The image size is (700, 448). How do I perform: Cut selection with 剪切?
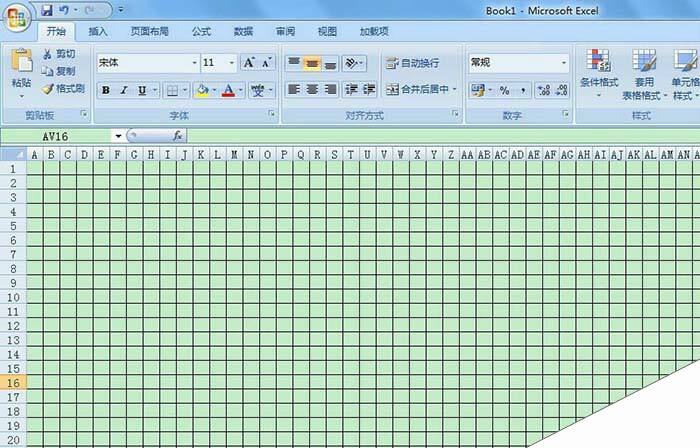coord(58,54)
